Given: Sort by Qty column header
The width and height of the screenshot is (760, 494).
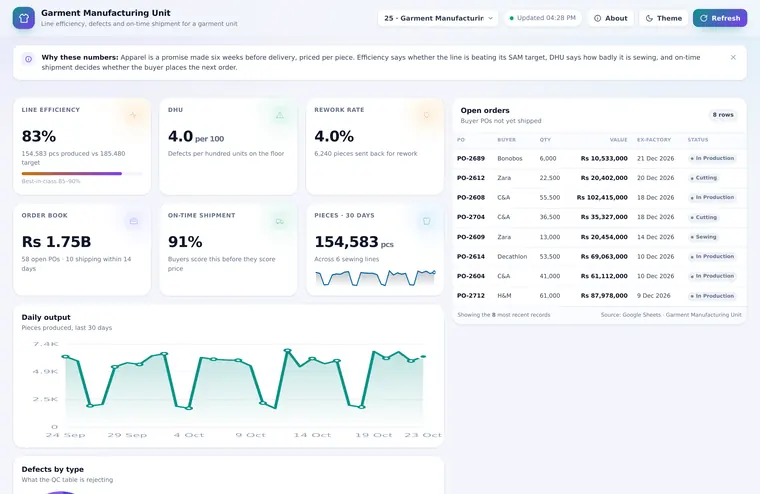Looking at the screenshot, I should click(545, 140).
